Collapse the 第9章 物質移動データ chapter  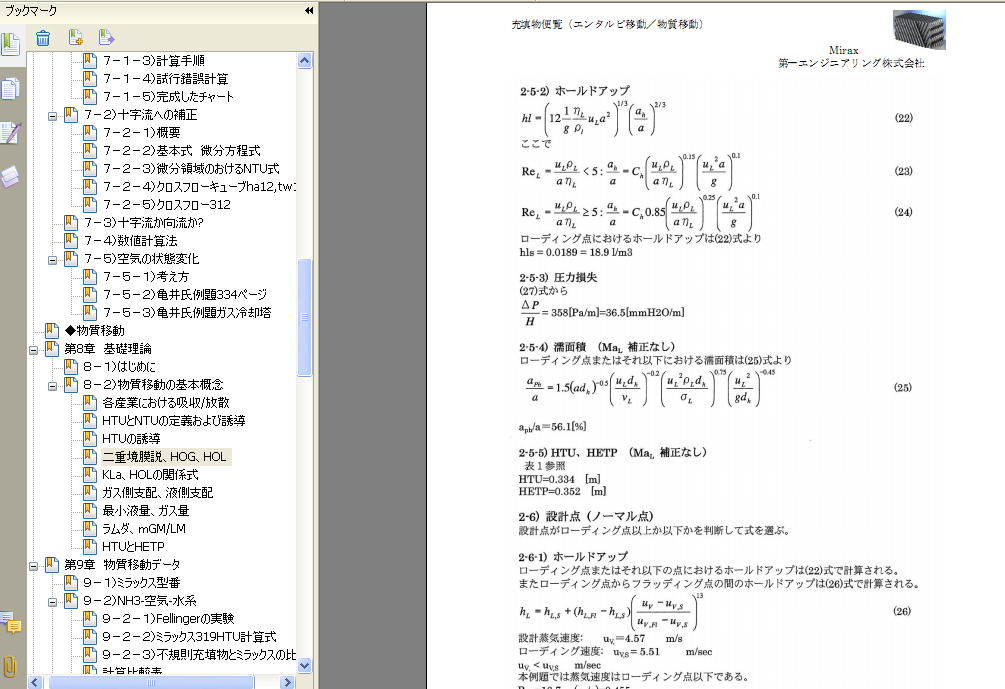pyautogui.click(x=33, y=566)
